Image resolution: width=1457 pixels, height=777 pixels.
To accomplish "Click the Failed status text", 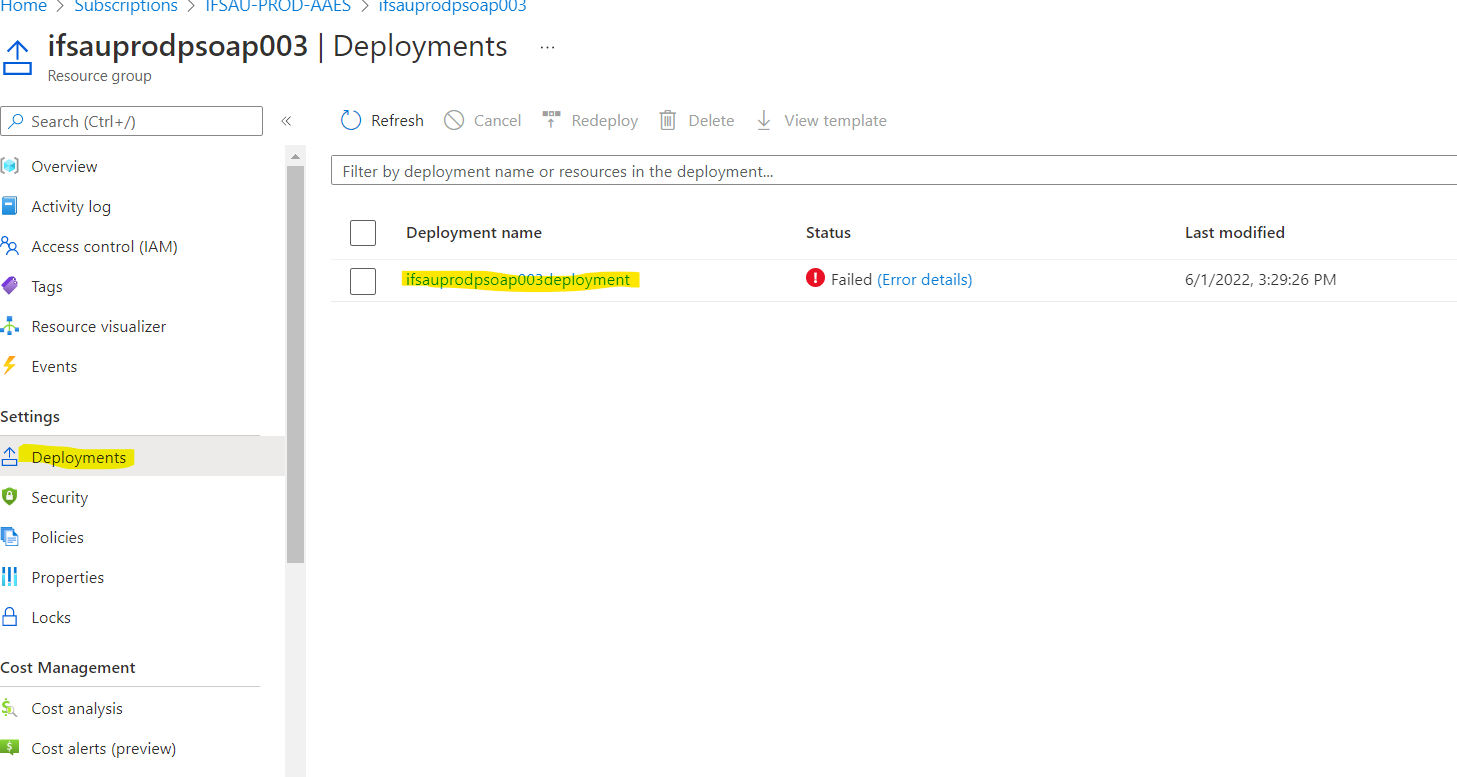I will (x=852, y=279).
